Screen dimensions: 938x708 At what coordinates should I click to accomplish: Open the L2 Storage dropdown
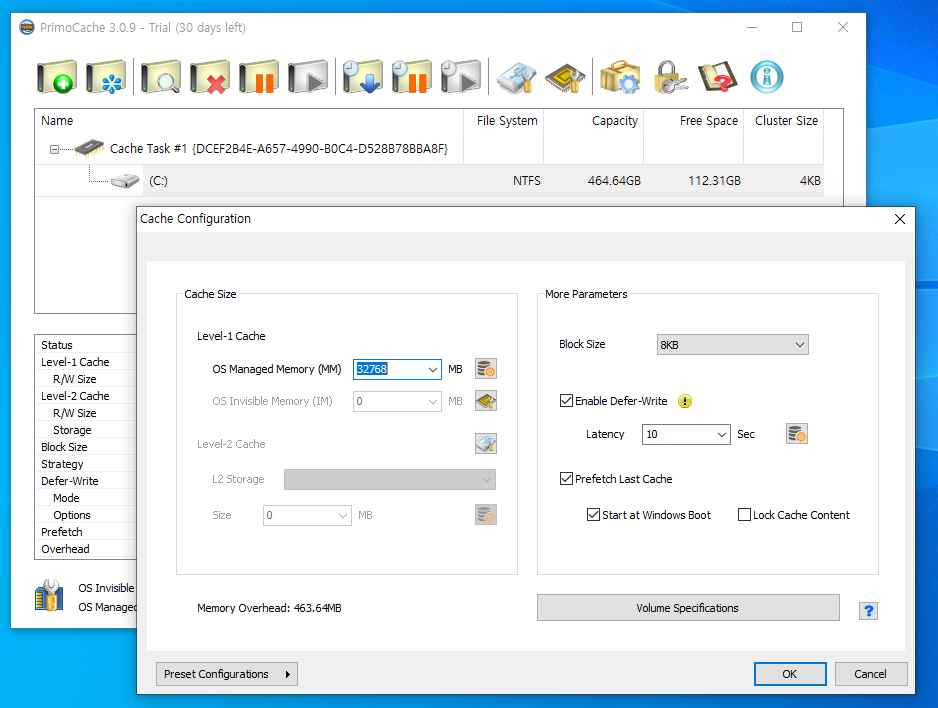tap(487, 480)
